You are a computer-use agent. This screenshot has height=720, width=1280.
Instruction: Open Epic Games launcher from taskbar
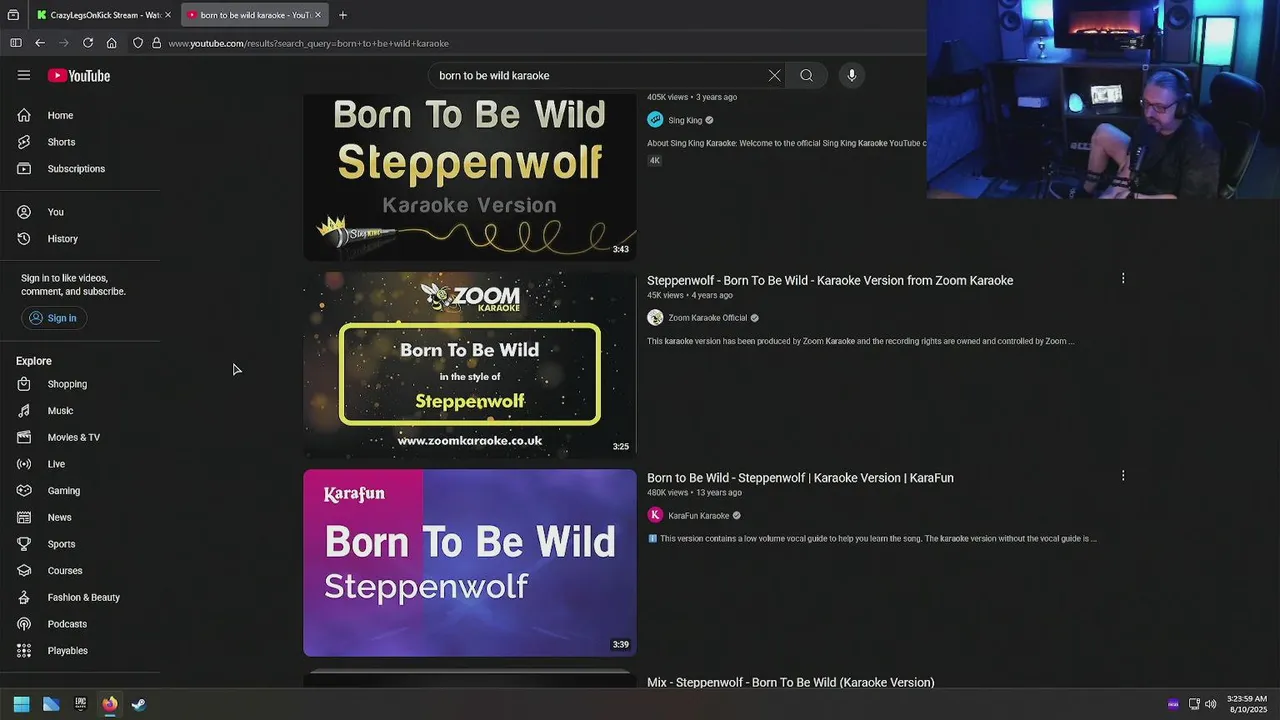pos(80,704)
